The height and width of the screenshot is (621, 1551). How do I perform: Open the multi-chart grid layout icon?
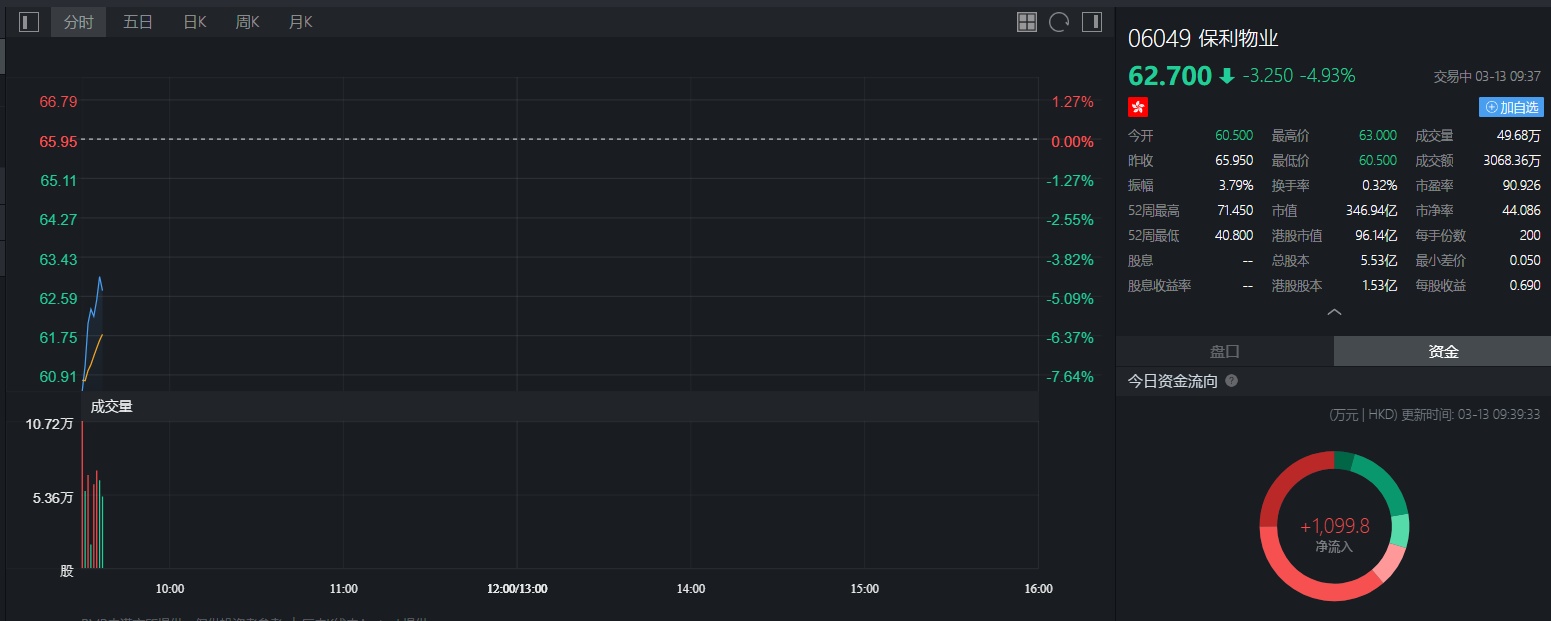coord(1027,21)
